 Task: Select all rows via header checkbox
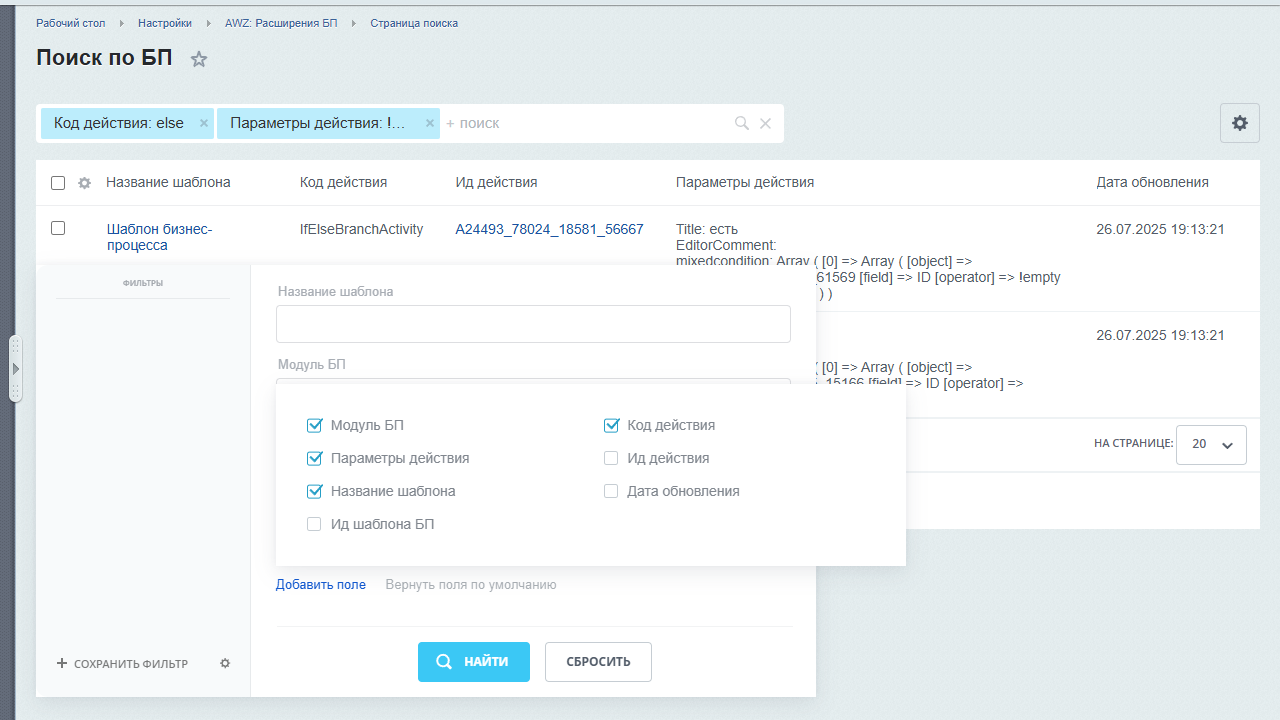click(58, 183)
